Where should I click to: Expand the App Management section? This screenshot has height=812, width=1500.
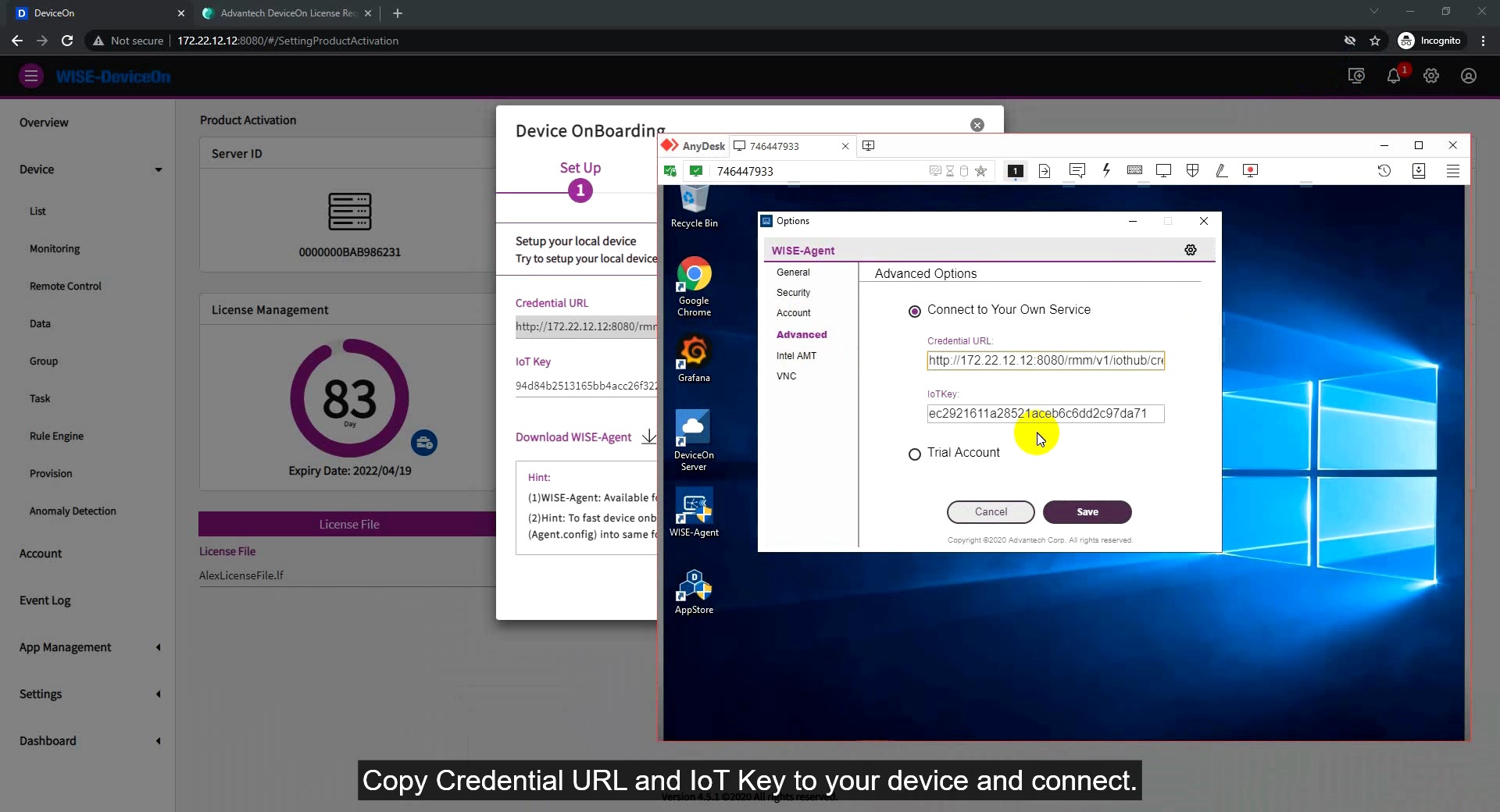click(x=158, y=647)
